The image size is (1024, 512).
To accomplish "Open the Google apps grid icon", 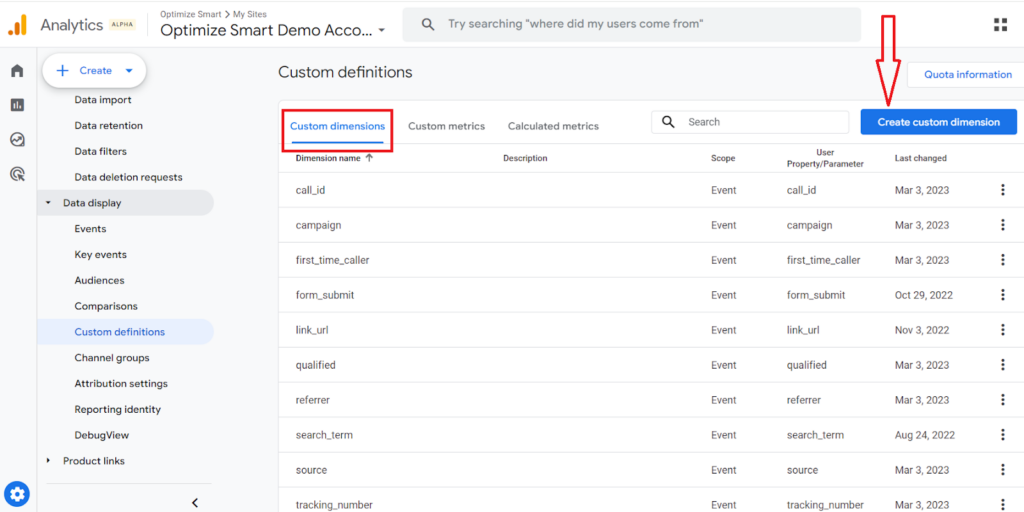I will (1000, 25).
